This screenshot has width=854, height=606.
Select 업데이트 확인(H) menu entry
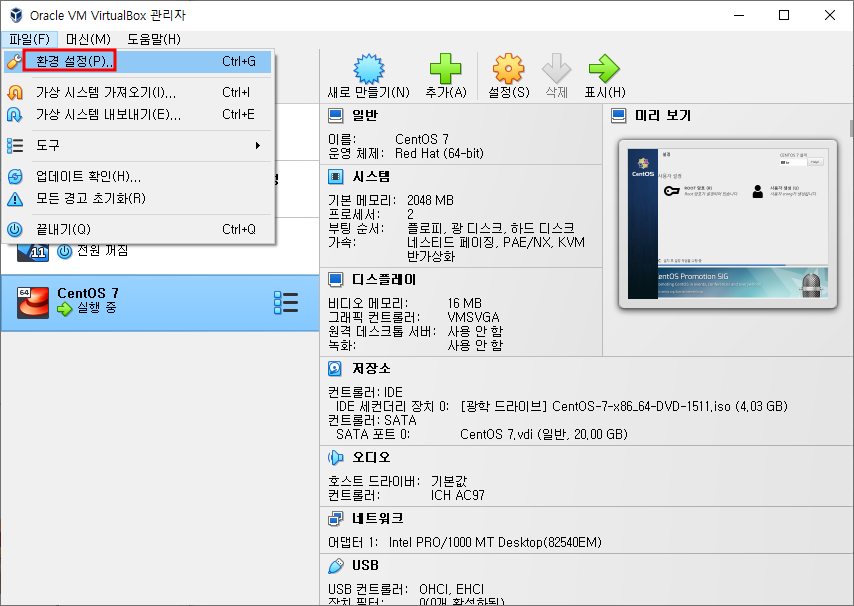pos(137,176)
